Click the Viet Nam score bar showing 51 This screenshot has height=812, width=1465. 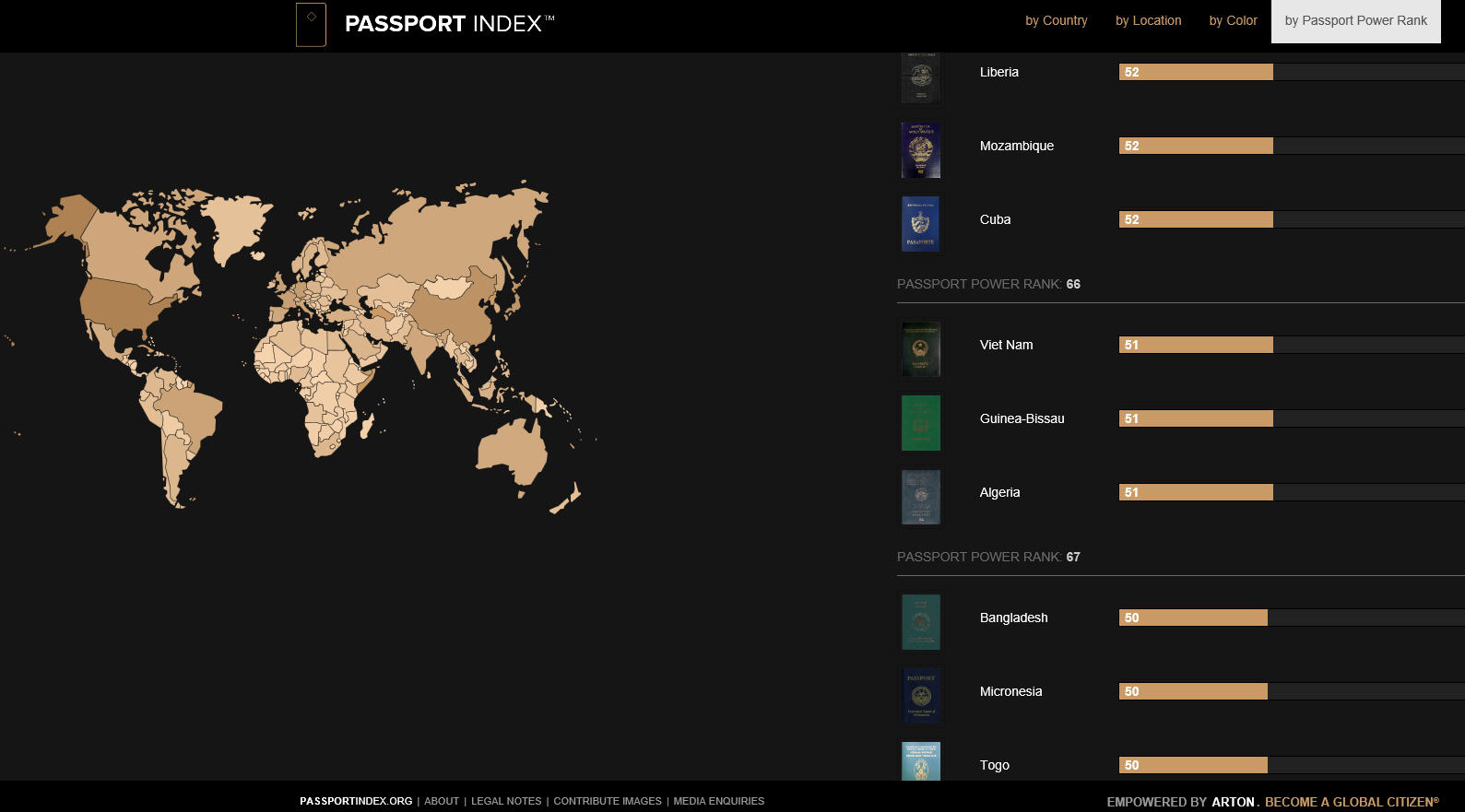(1196, 345)
